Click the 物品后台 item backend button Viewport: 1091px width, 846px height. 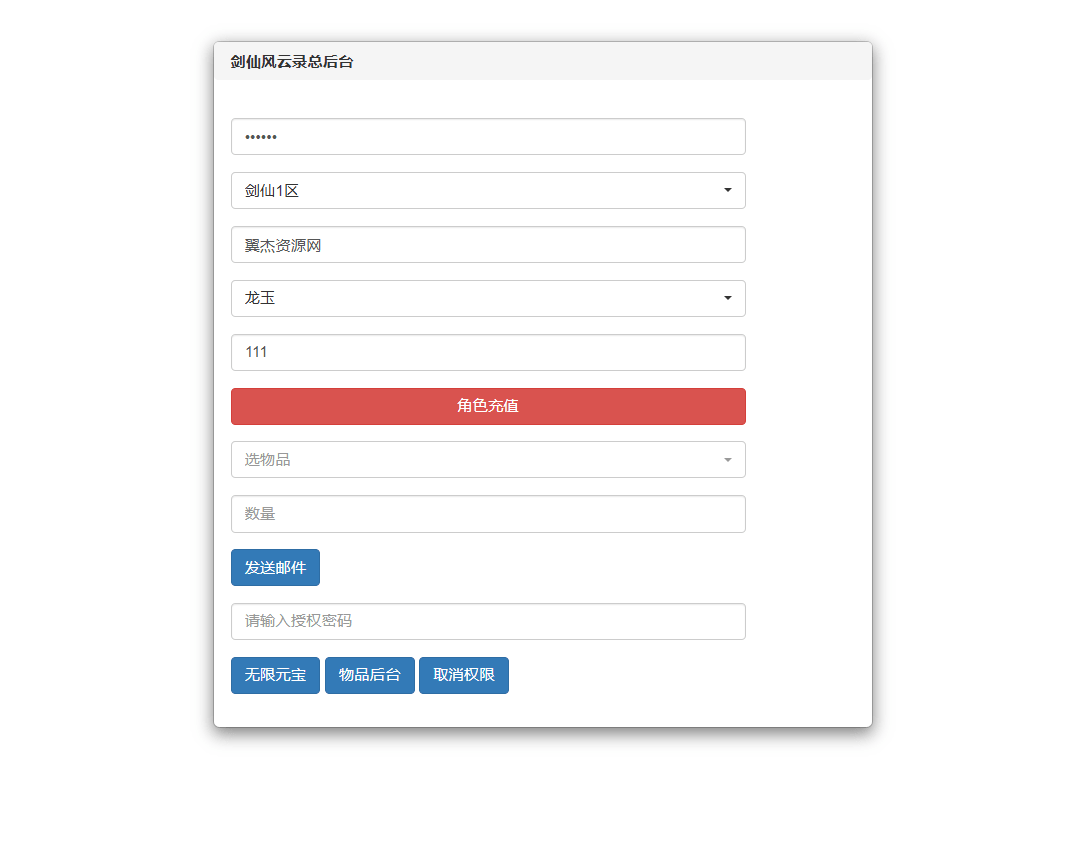pos(369,675)
